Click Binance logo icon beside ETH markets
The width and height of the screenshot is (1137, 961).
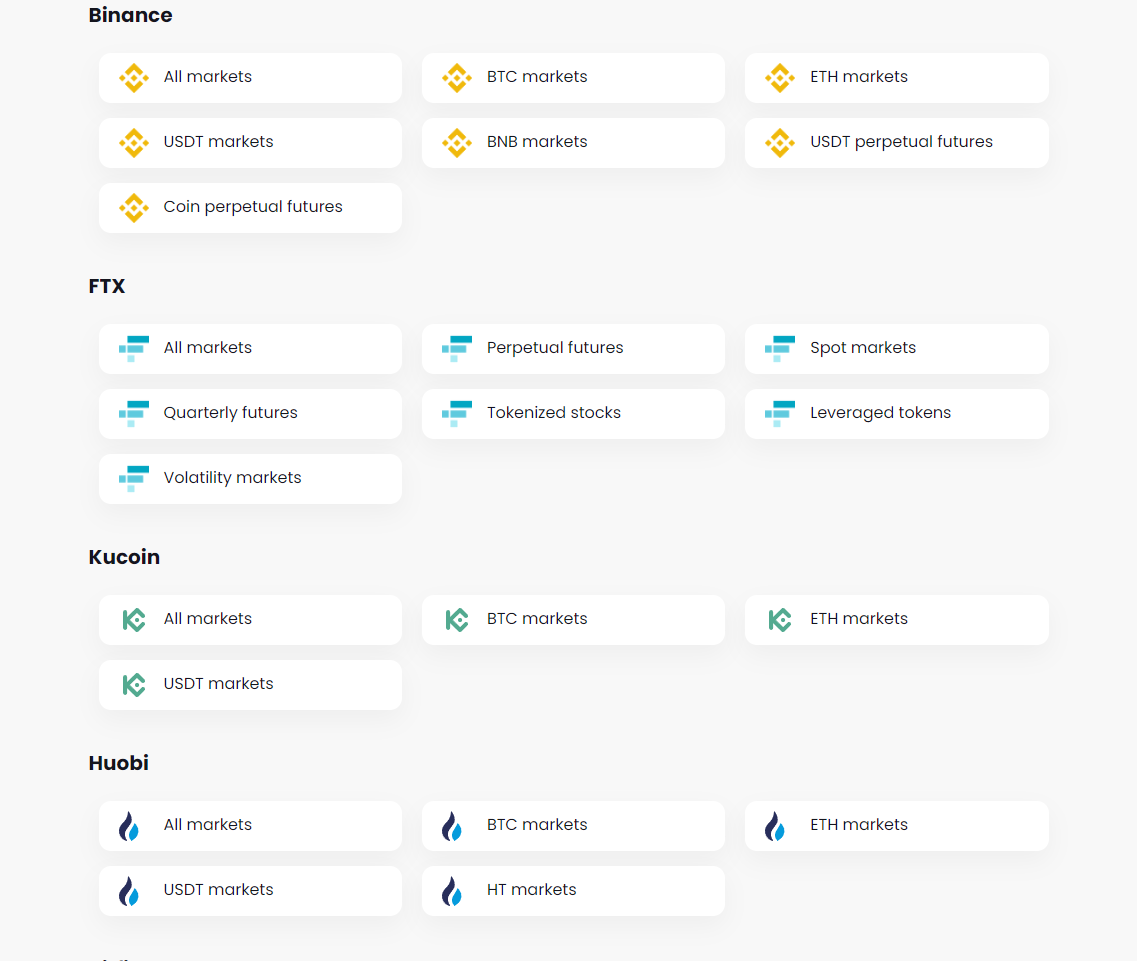click(x=780, y=78)
